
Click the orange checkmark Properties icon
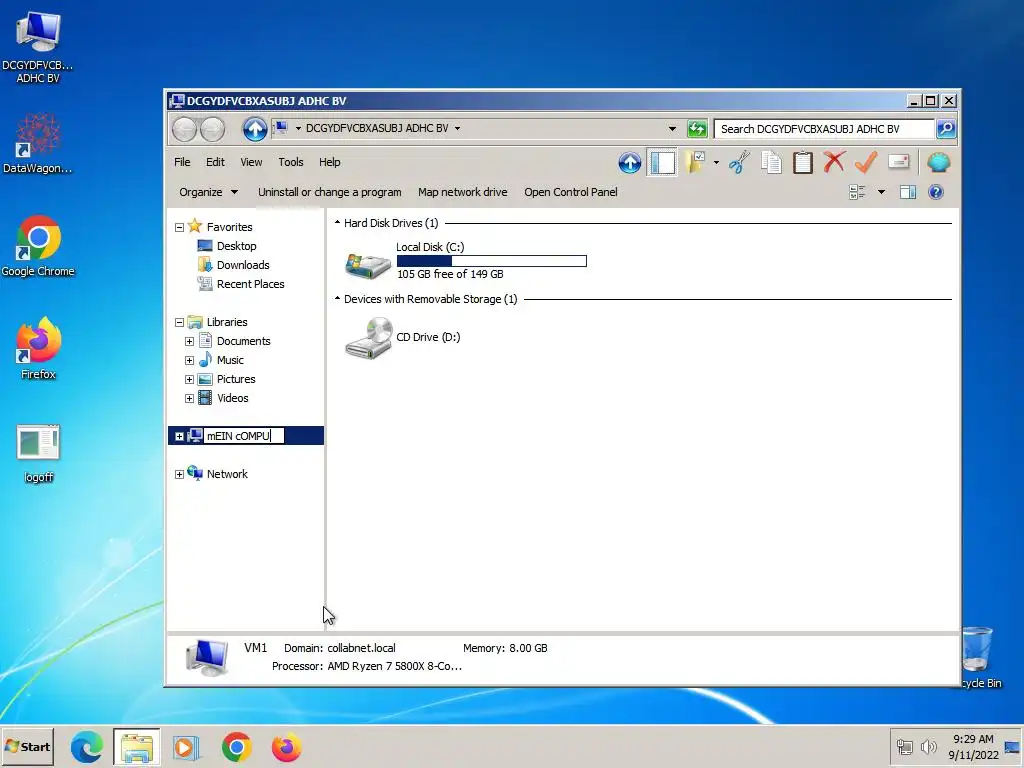(x=866, y=162)
